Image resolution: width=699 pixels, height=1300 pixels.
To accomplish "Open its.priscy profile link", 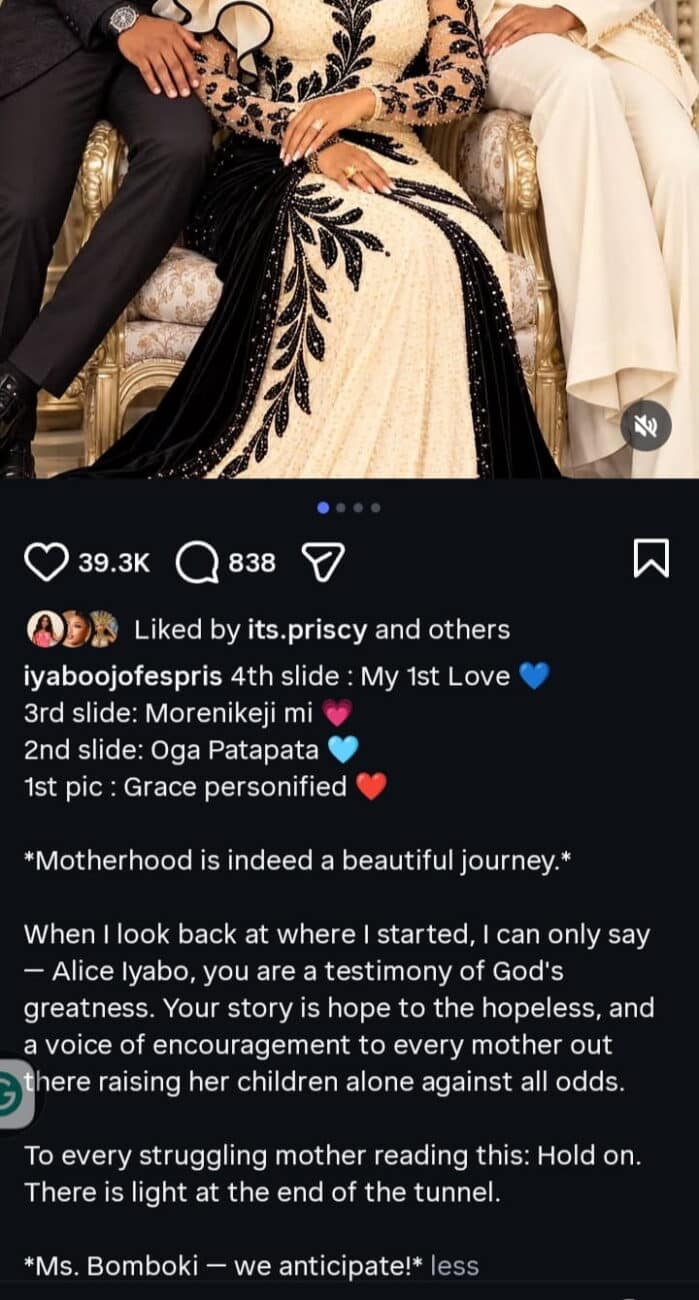I will click(x=306, y=630).
